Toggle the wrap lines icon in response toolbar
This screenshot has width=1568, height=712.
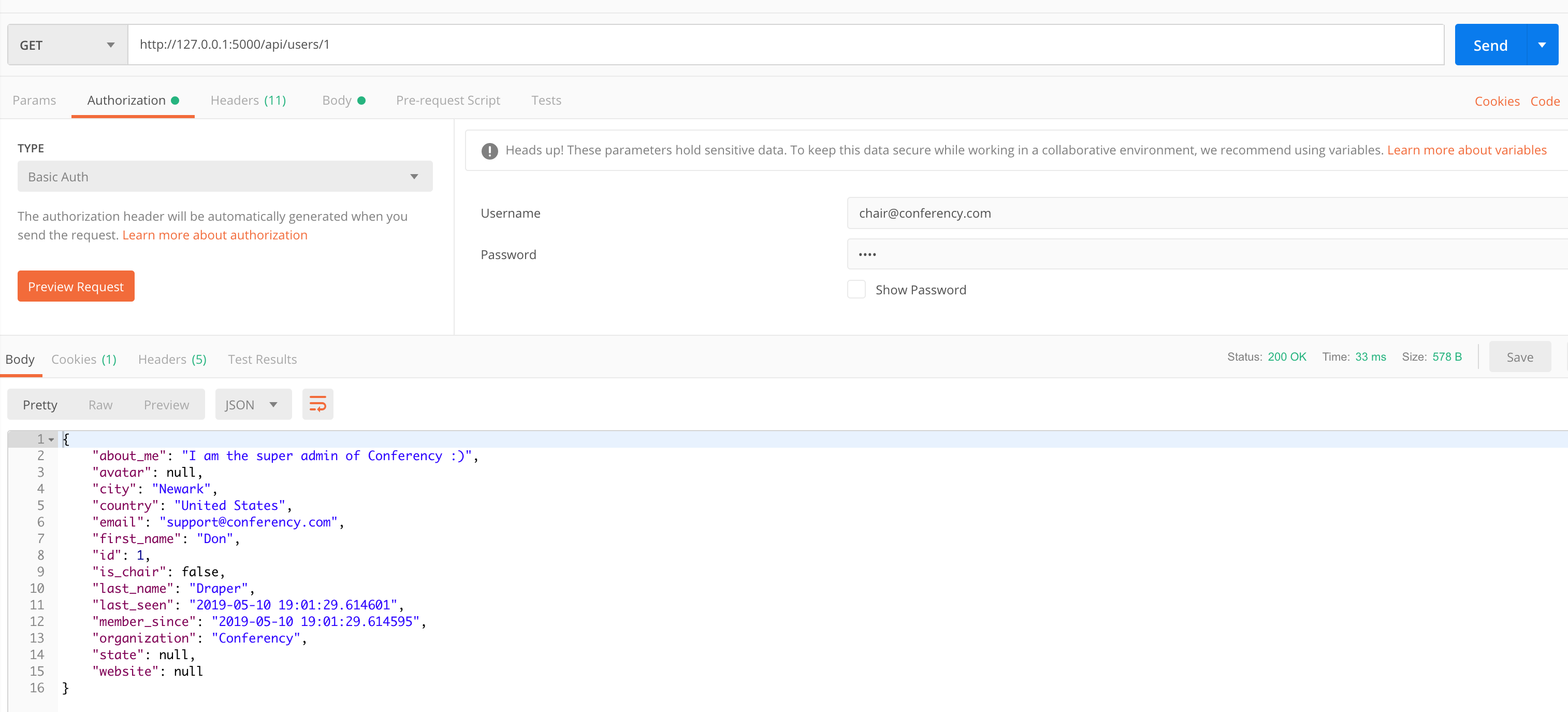318,403
